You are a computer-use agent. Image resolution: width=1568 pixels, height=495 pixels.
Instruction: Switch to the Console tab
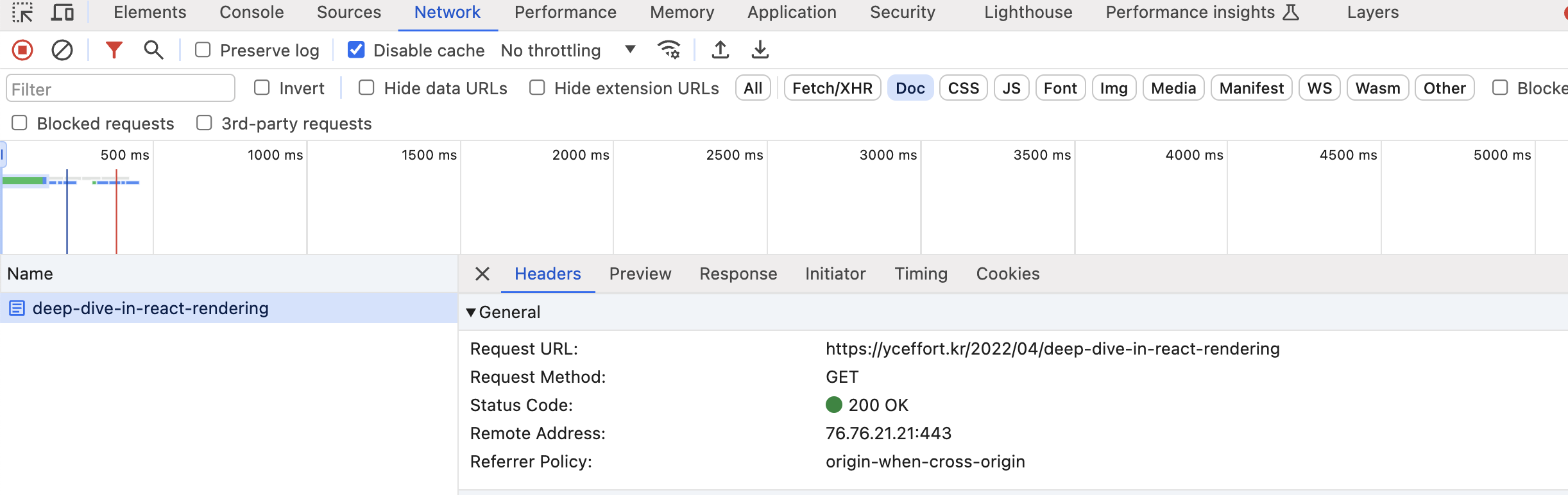click(251, 12)
